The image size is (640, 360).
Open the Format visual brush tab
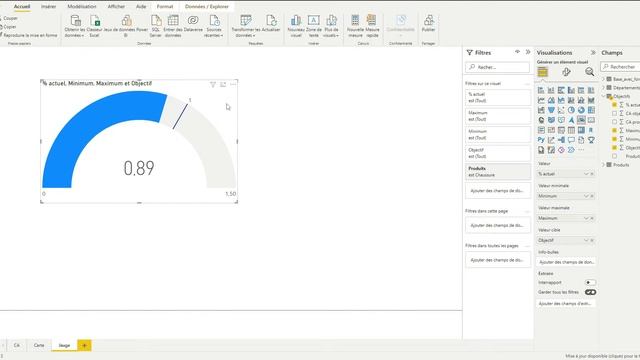[x=566, y=72]
